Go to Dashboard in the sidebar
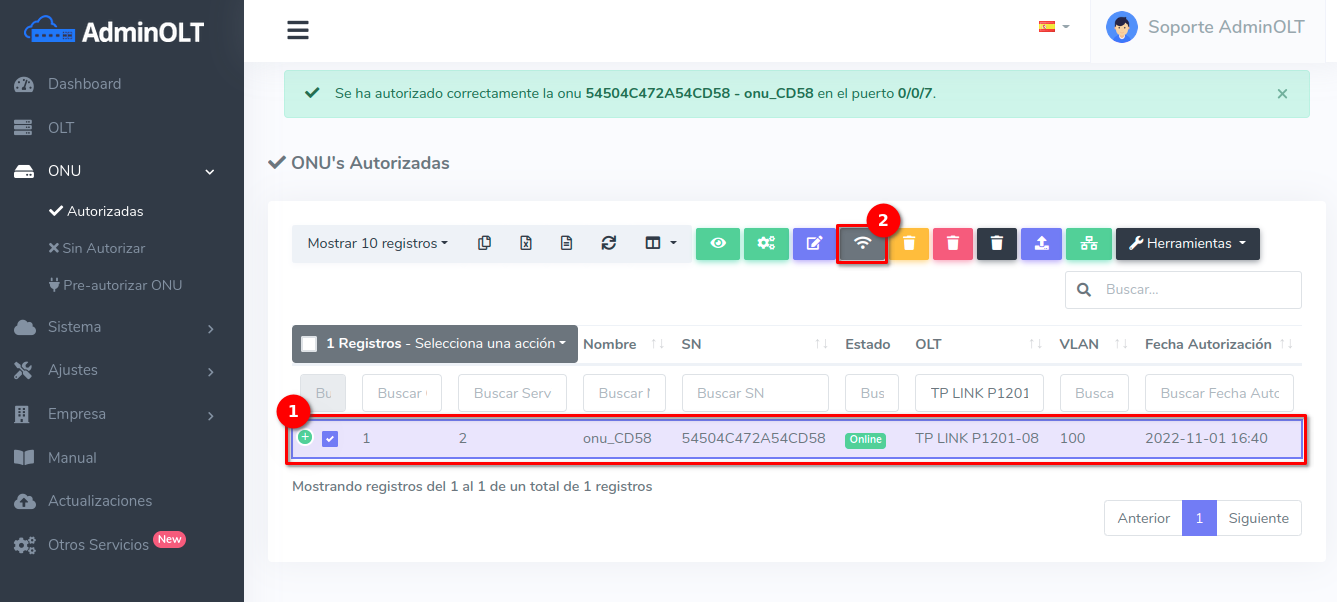 pos(84,84)
